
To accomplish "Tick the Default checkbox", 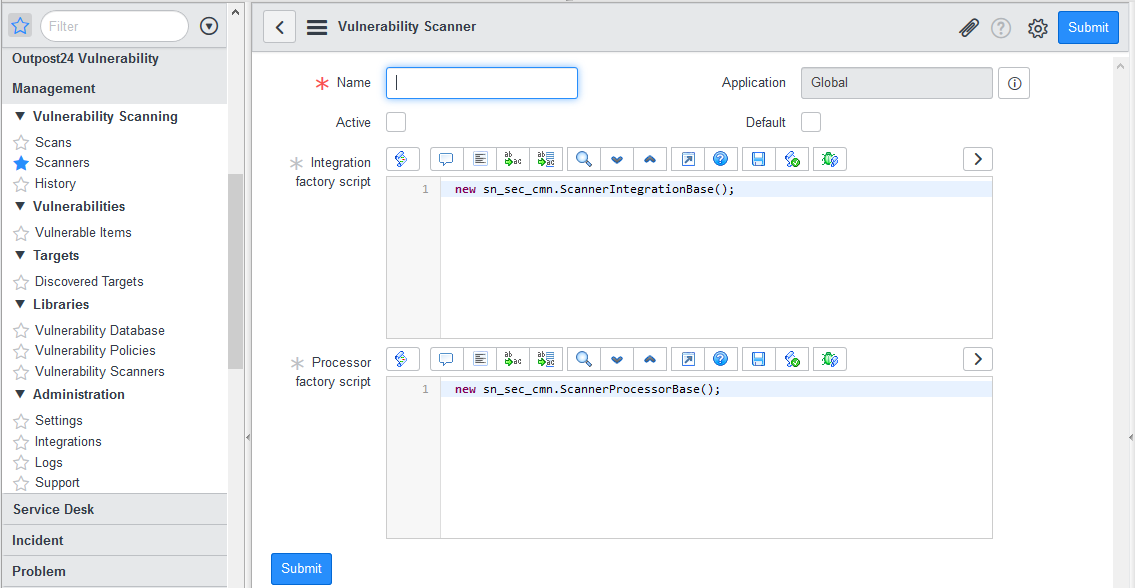I will (811, 122).
